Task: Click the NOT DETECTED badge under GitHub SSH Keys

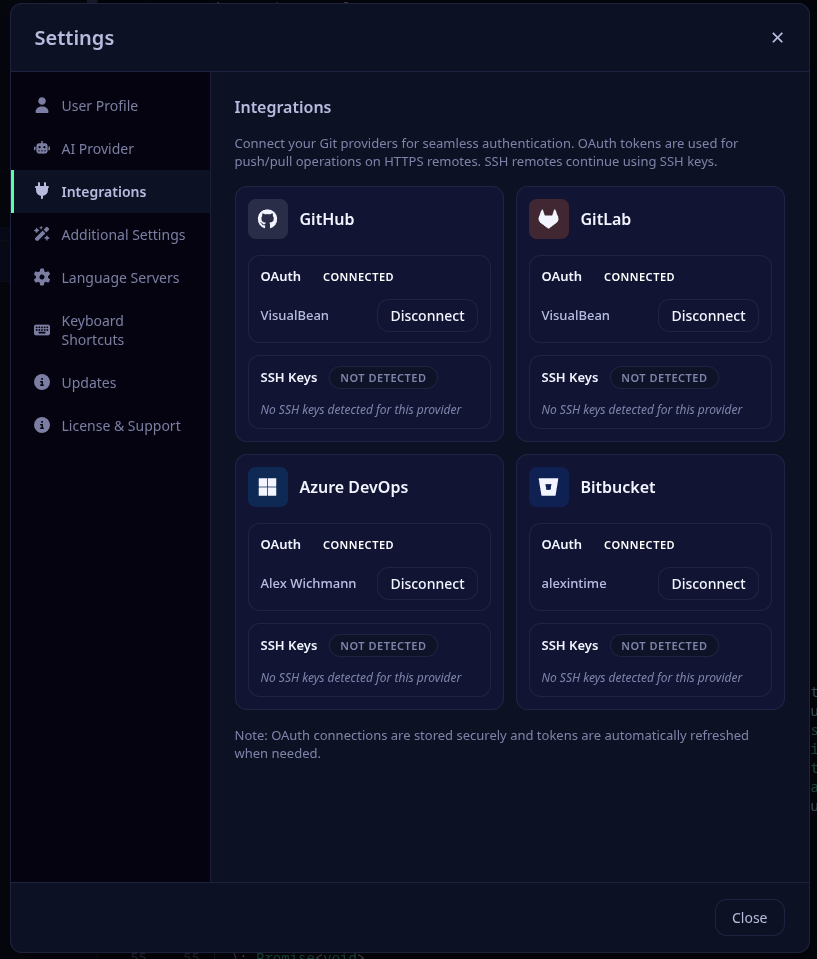Action: click(x=383, y=377)
